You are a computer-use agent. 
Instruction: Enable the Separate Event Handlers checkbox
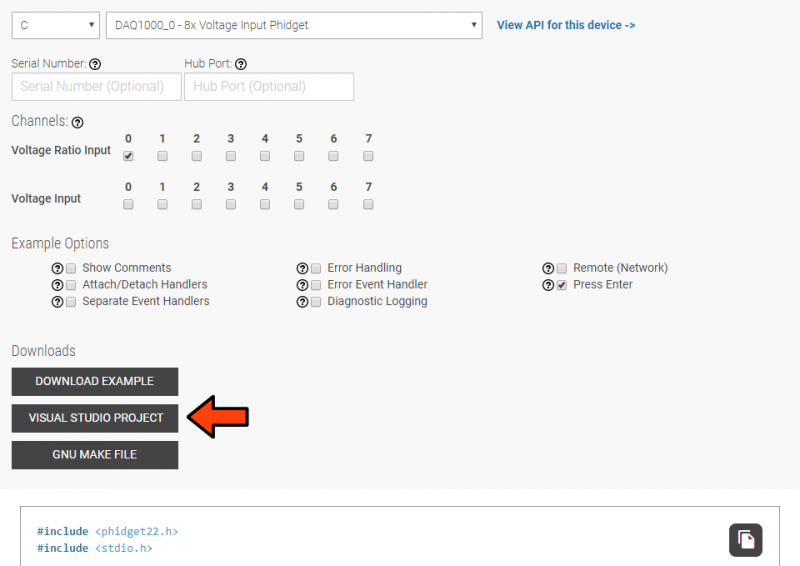(71, 302)
